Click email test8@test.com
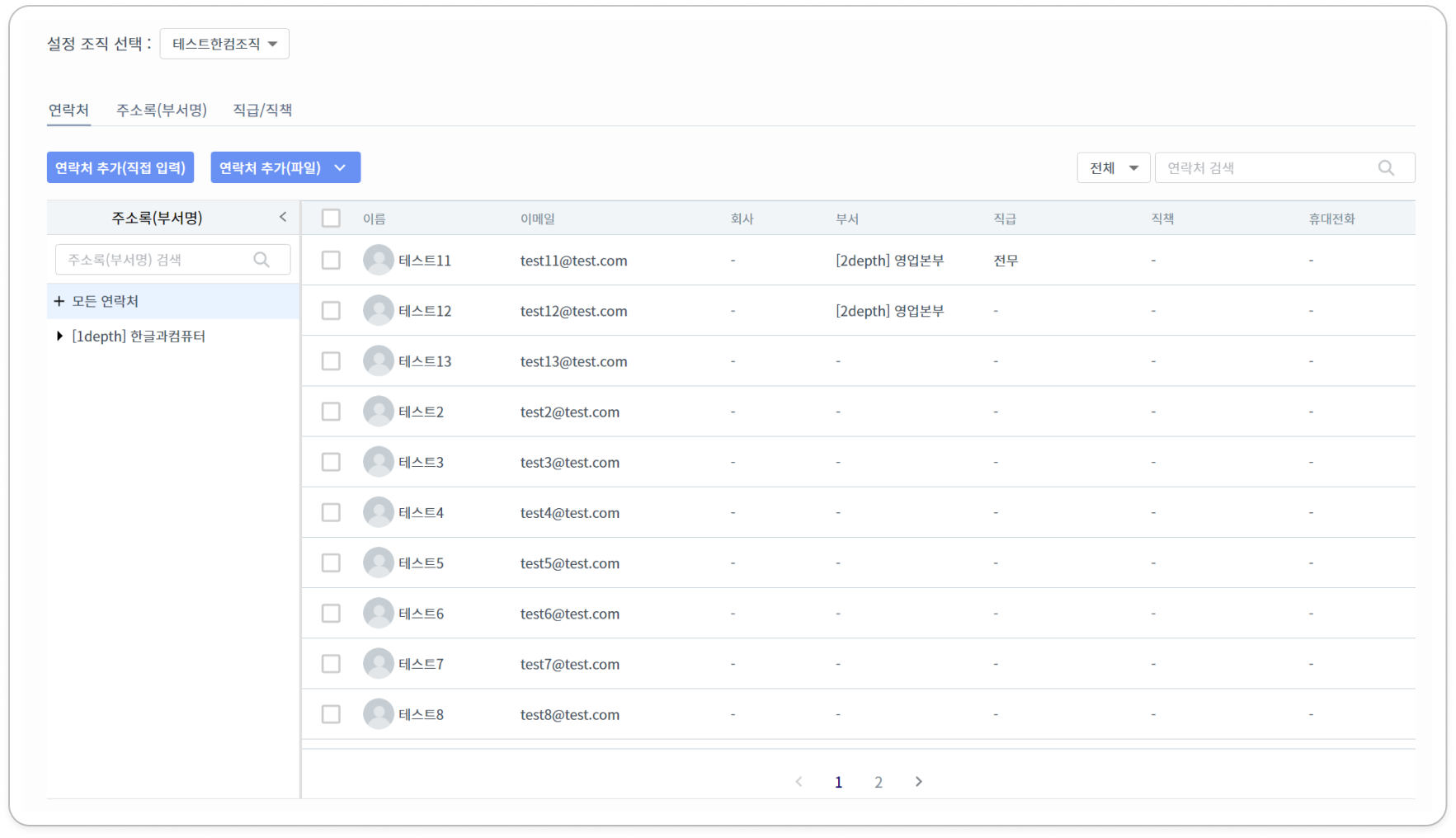1456x838 pixels. [x=569, y=714]
